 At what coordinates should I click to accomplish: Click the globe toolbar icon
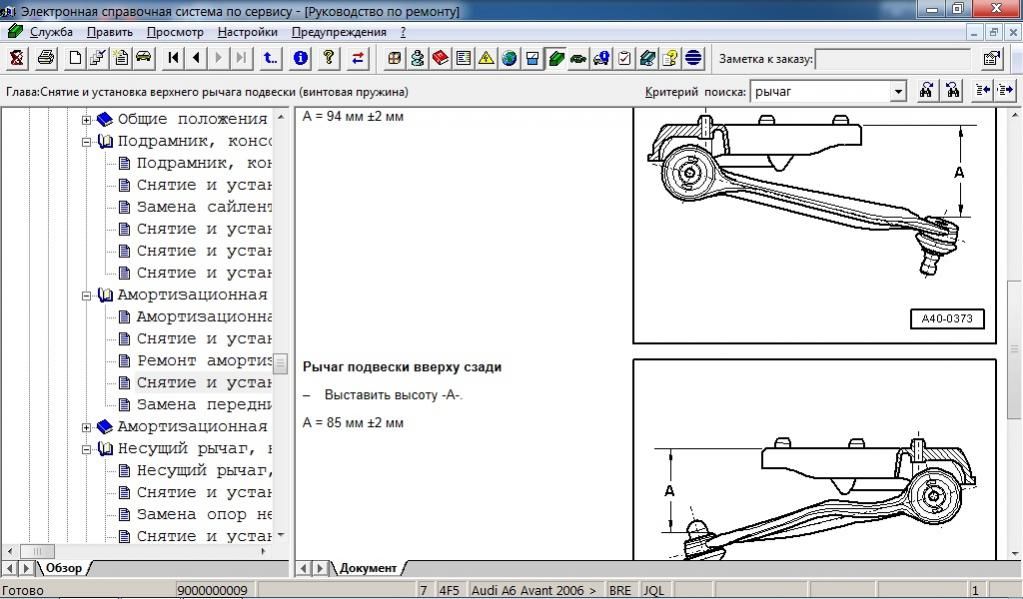click(509, 59)
